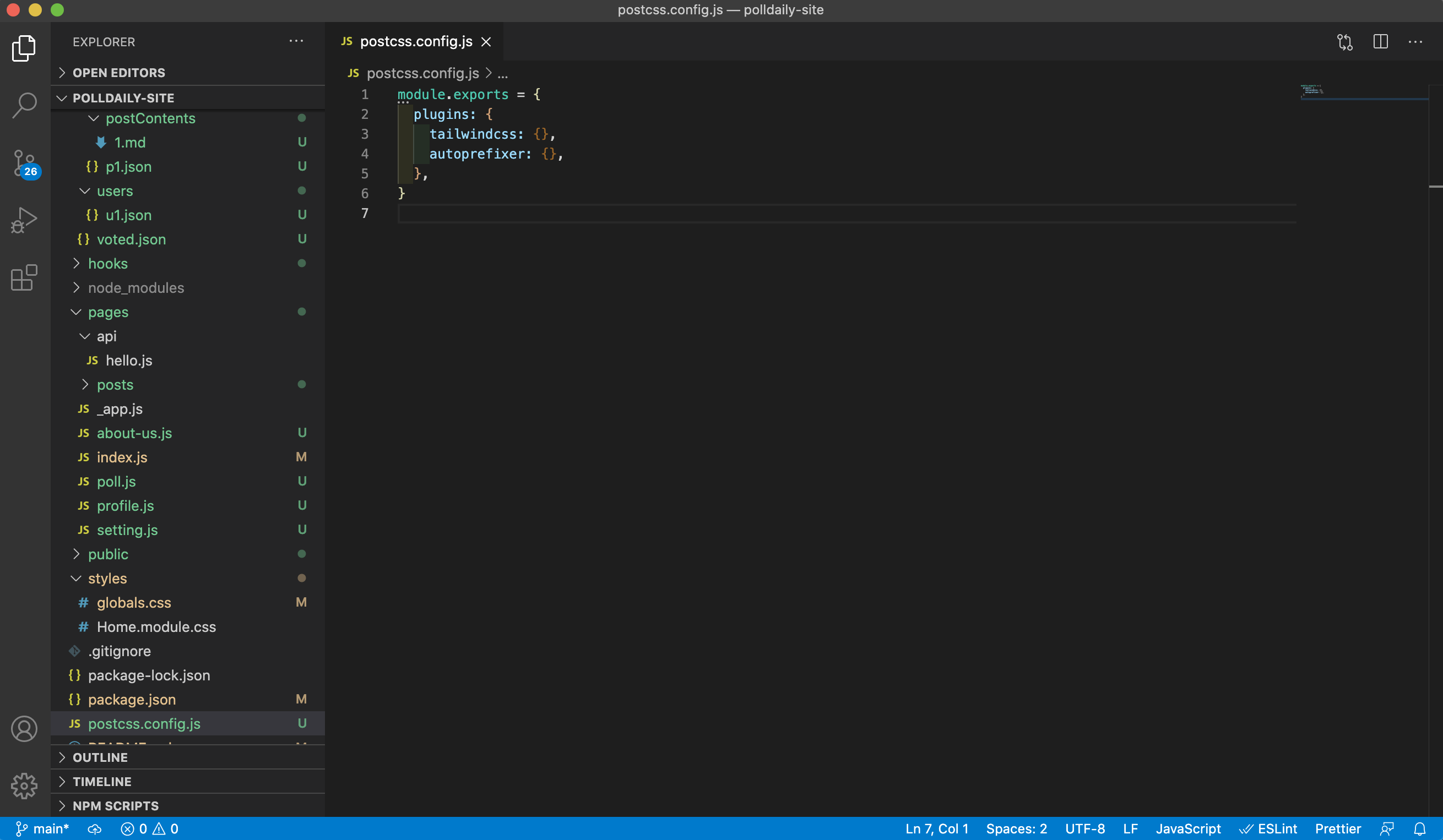The image size is (1443, 840).
Task: Open the Explorer sidebar icon
Action: point(24,48)
